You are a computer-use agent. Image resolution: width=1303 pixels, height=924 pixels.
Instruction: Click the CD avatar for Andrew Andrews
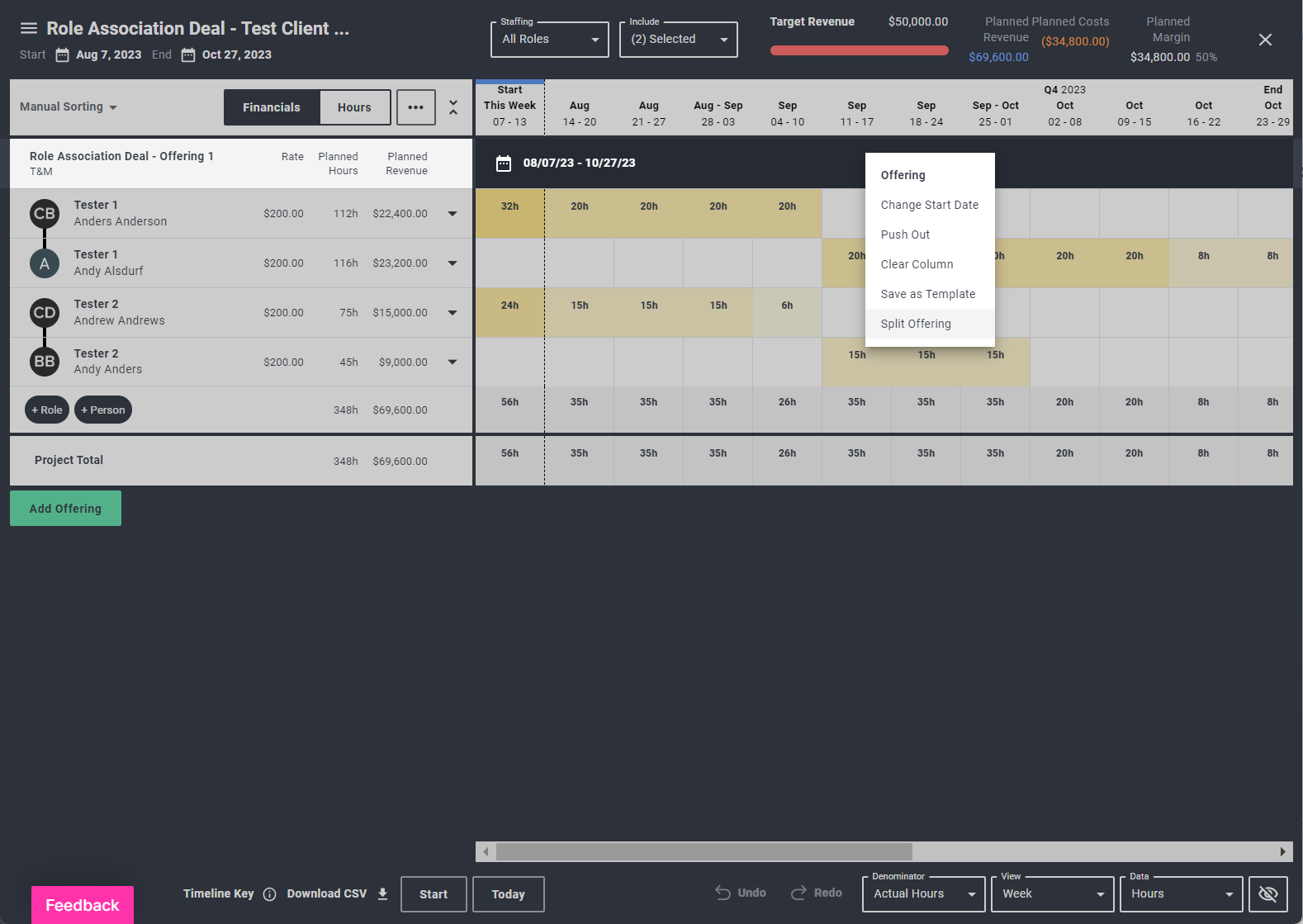[x=45, y=313]
